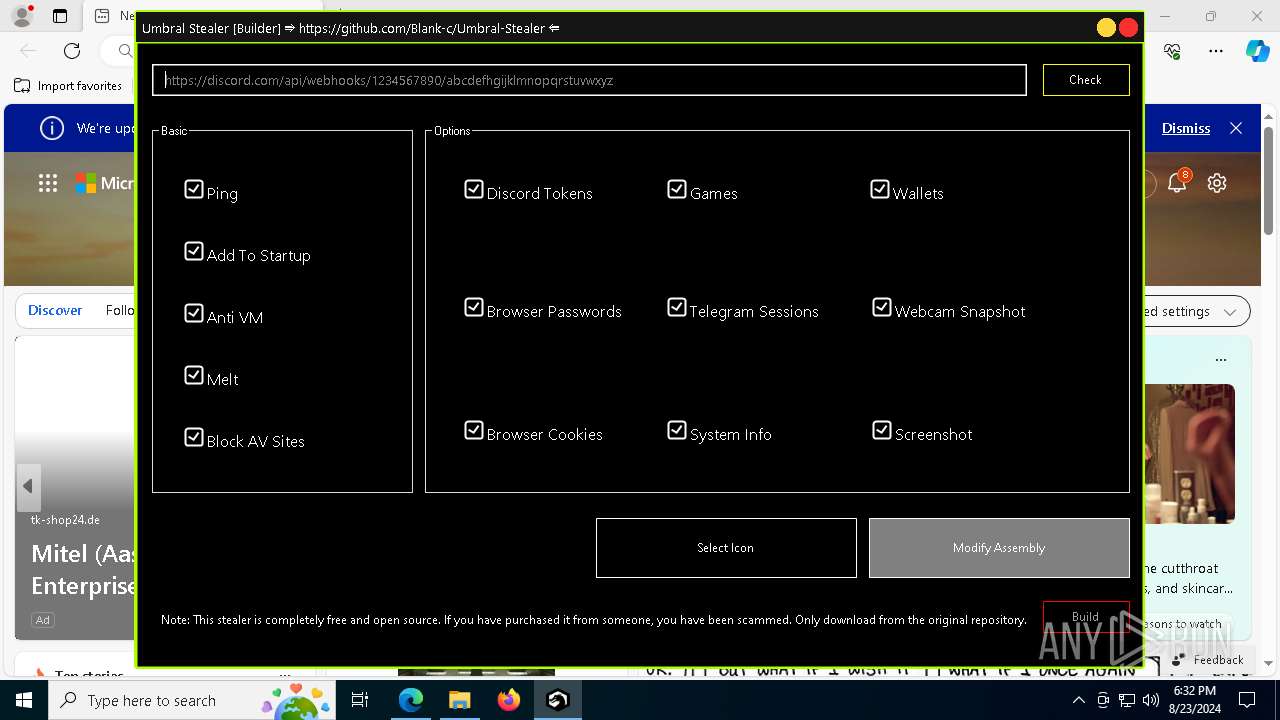Image resolution: width=1280 pixels, height=720 pixels.
Task: Toggle the Screenshot checkbox
Action: [882, 431]
